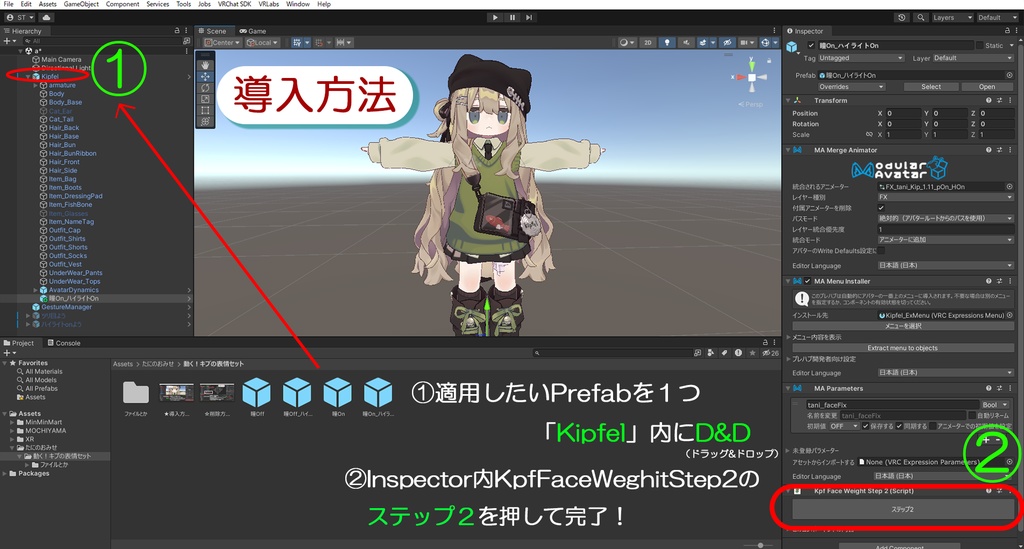This screenshot has height=549, width=1024.
Task: Click the Step frame button
Action: click(529, 18)
